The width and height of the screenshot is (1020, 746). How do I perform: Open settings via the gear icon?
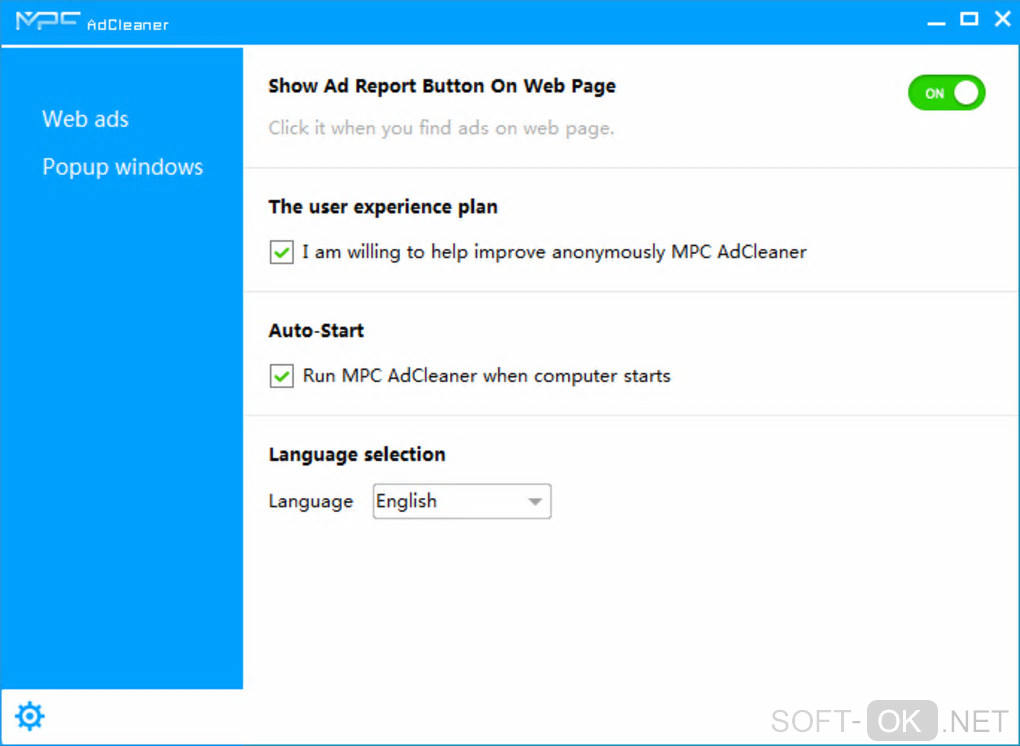[30, 716]
